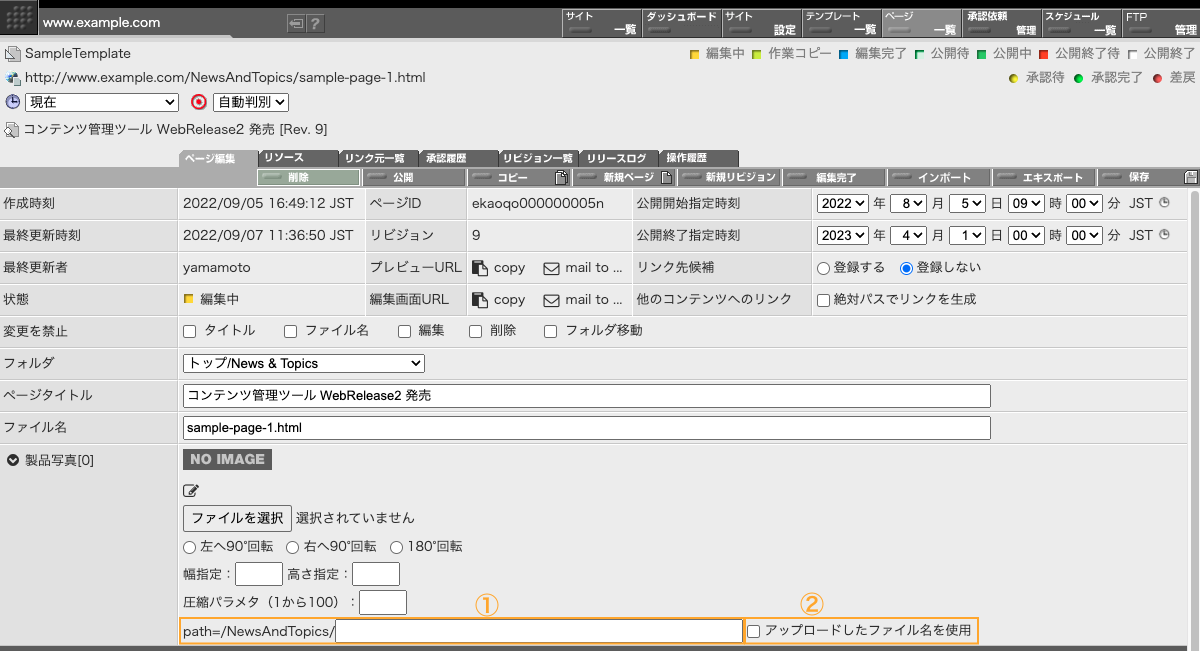The width and height of the screenshot is (1200, 651).
Task: Switch to リンク元一覧 tab
Action: pyautogui.click(x=377, y=158)
